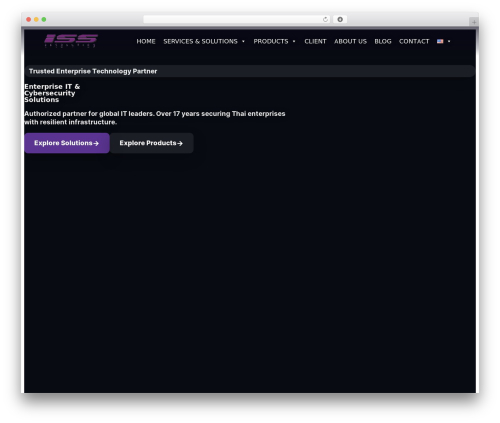The image size is (500, 423).
Task: Open the PRODUCTS menu item
Action: click(x=271, y=41)
